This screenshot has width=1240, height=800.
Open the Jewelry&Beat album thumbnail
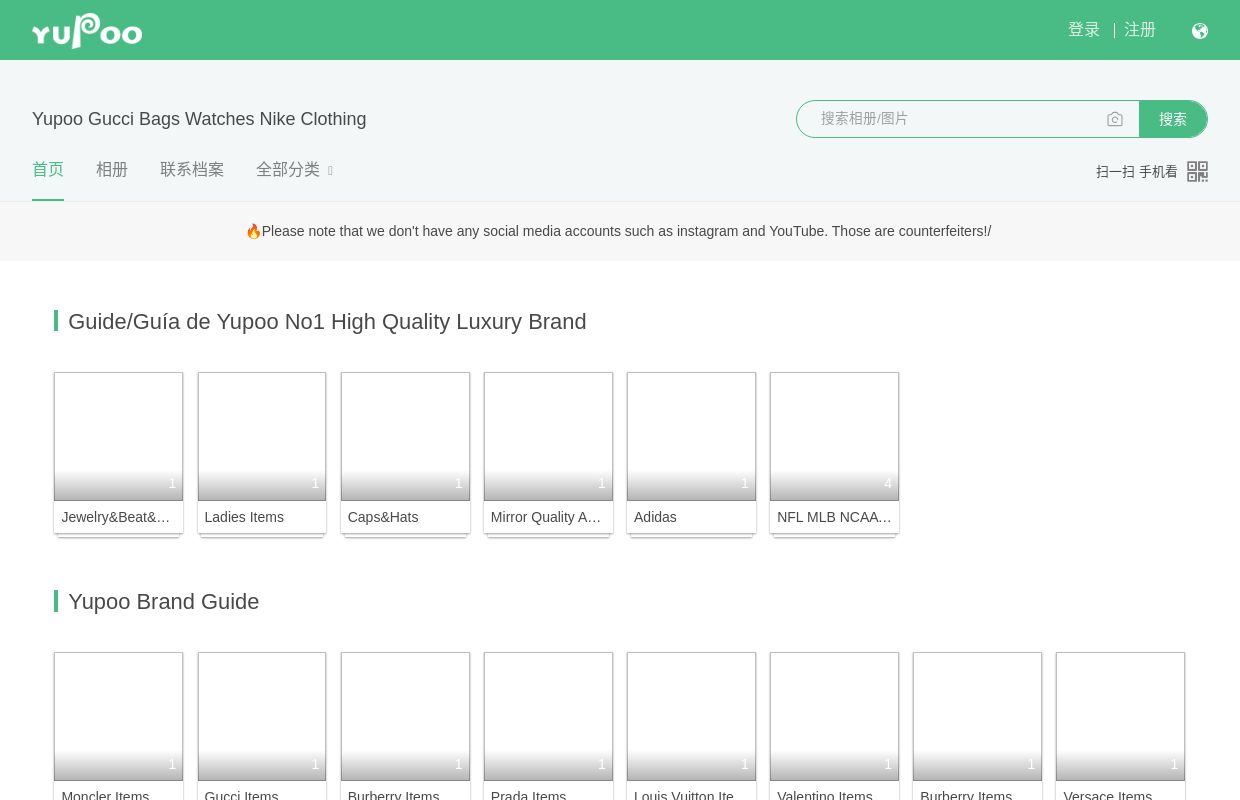coord(118,437)
